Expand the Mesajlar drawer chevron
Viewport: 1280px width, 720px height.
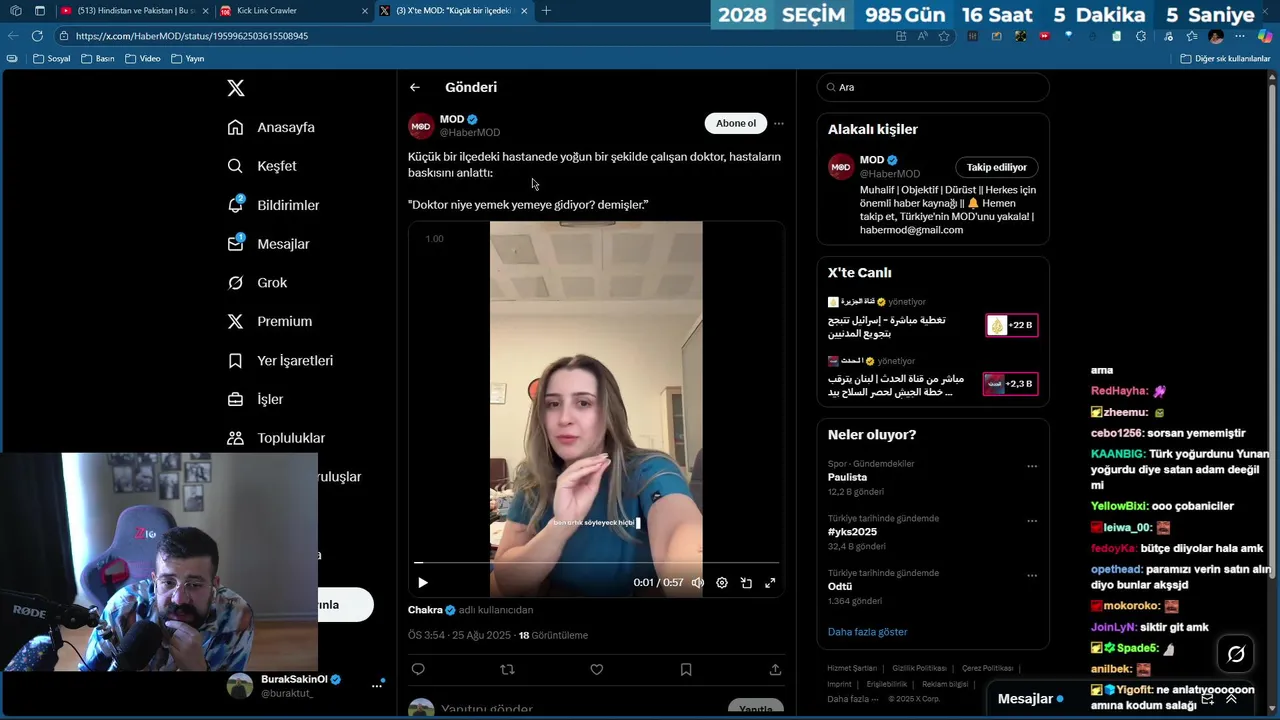tap(1231, 699)
